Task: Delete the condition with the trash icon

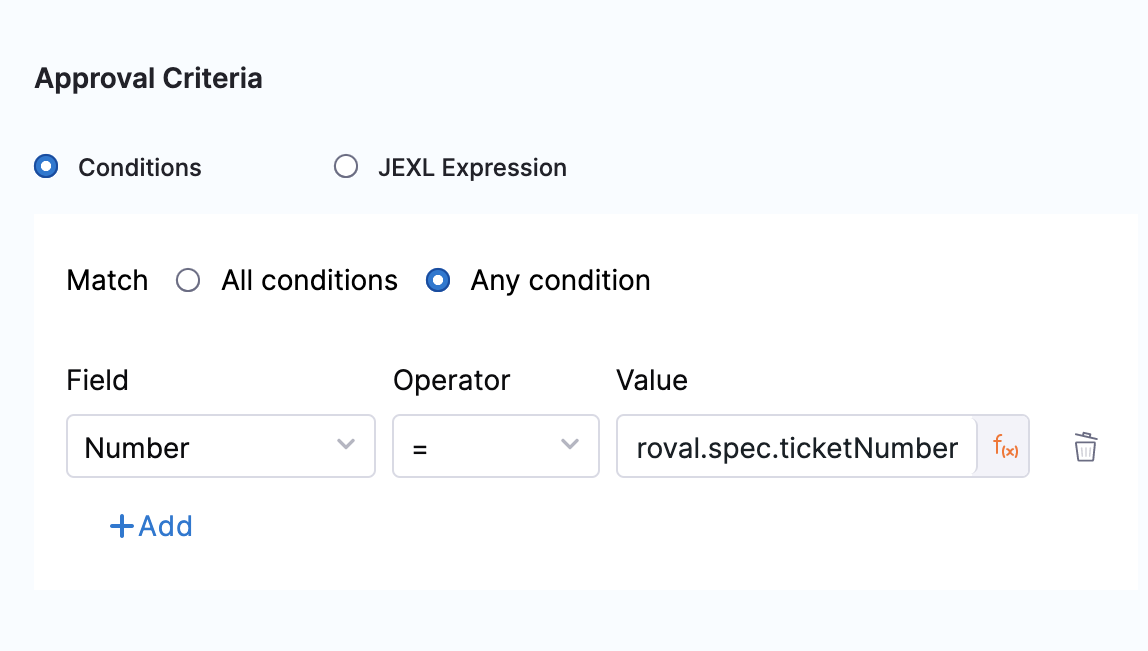Action: click(x=1085, y=447)
